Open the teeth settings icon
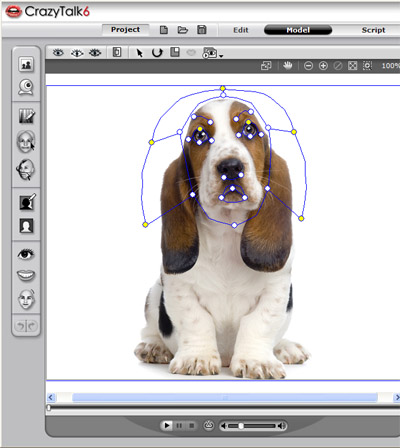Viewport: 400px width, 448px height. point(26,276)
